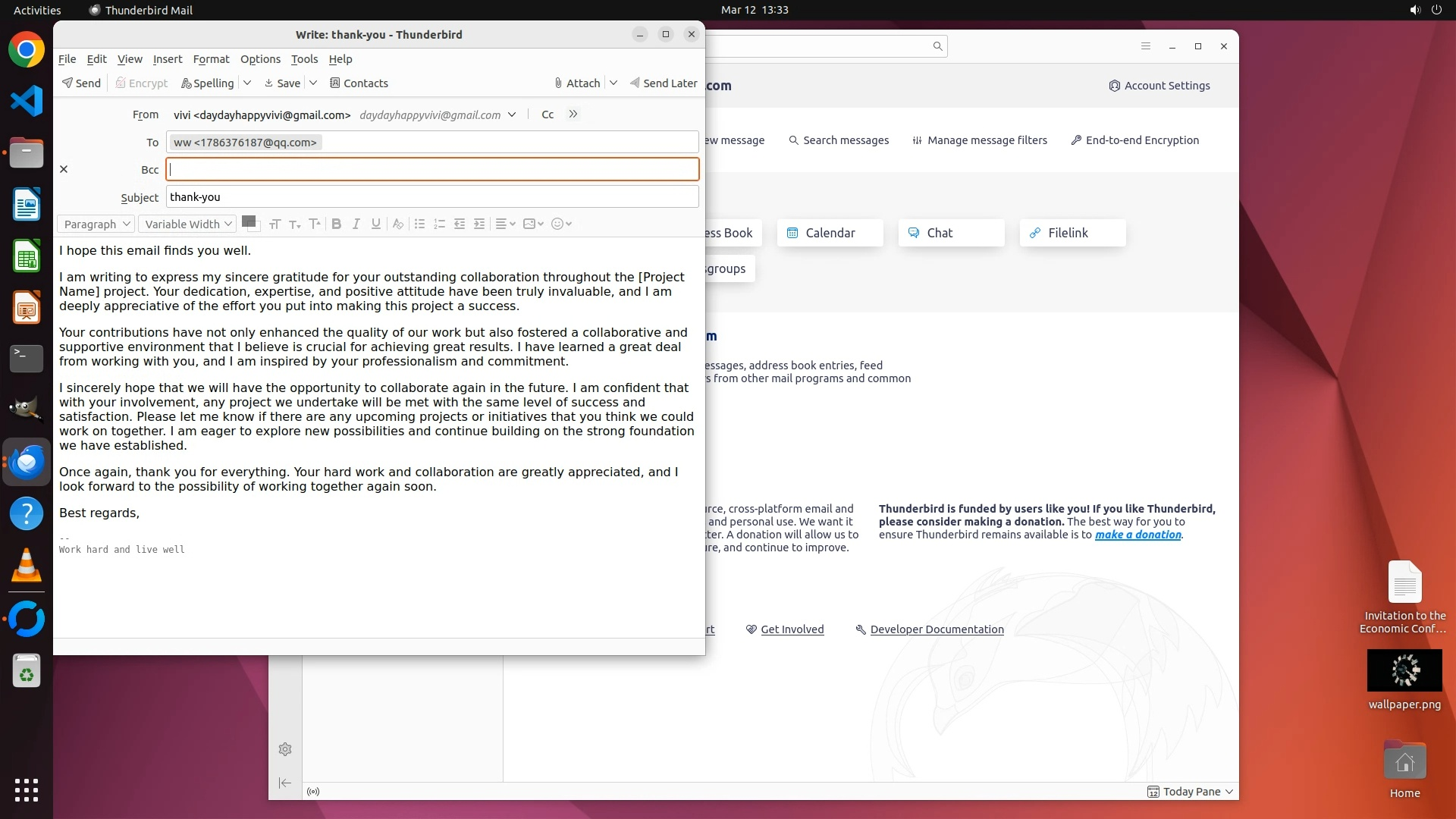This screenshot has width=1456, height=819.
Task: Toggle bold formatting in compose toolbar
Action: point(336,224)
